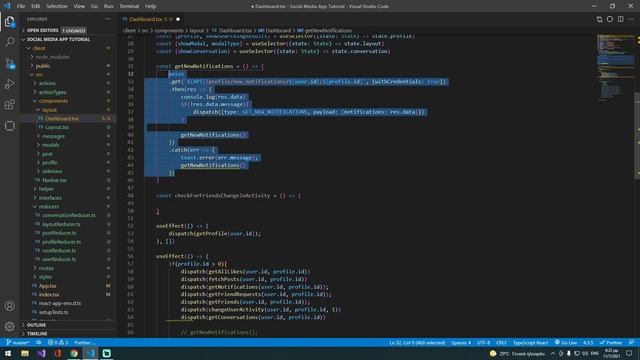Click Ln 32, Col 9 cursor position status
This screenshot has height=360, width=640.
pos(417,342)
